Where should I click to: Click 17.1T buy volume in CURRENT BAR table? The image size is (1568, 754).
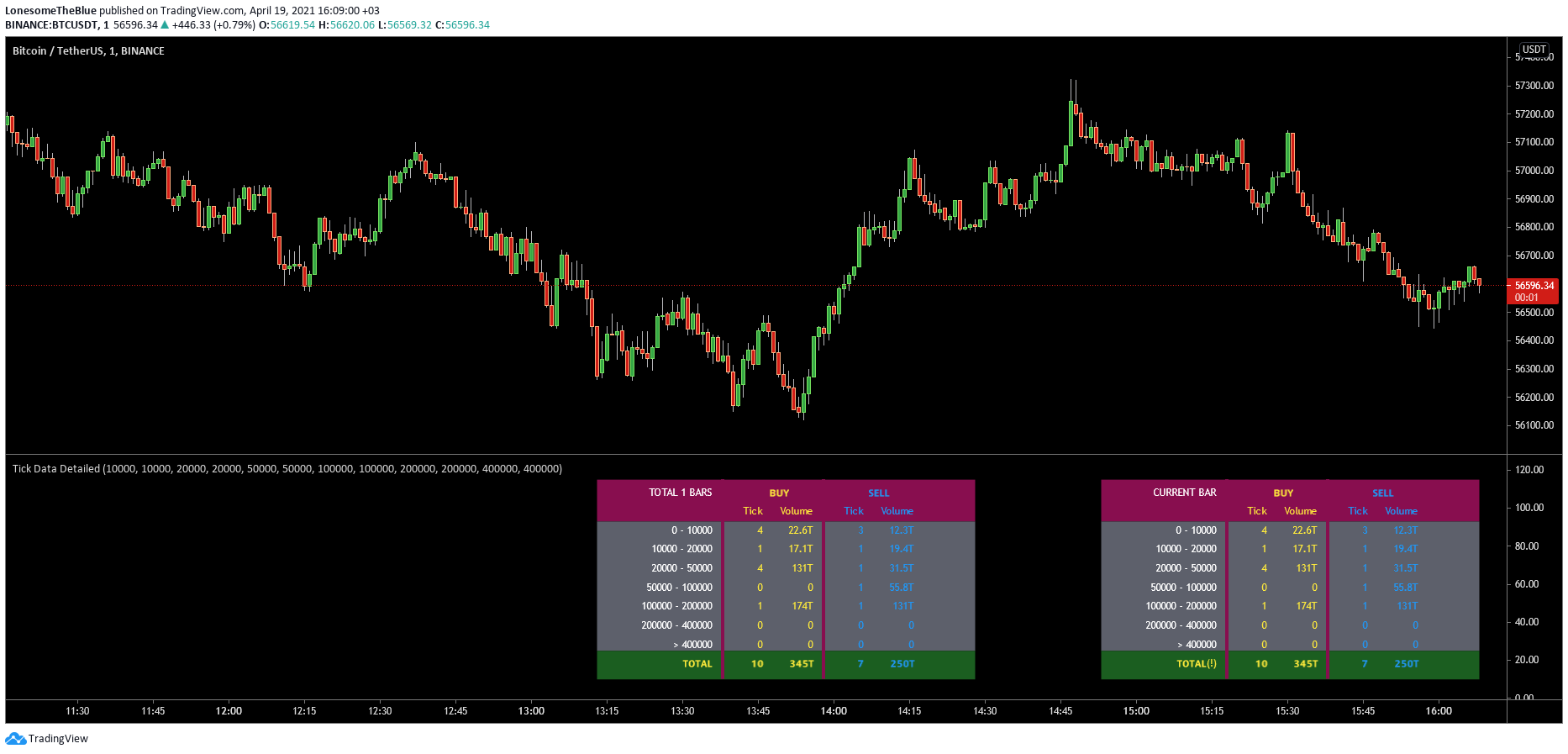point(1304,549)
